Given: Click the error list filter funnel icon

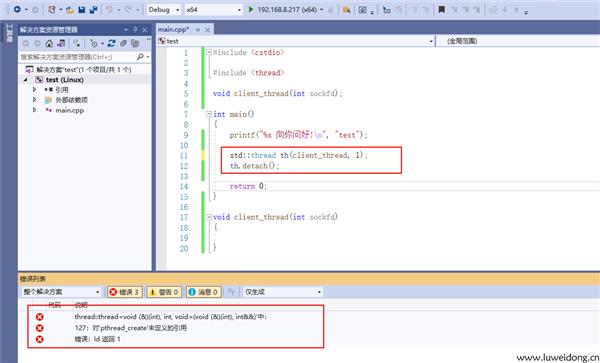Looking at the screenshot, I should pos(231,292).
